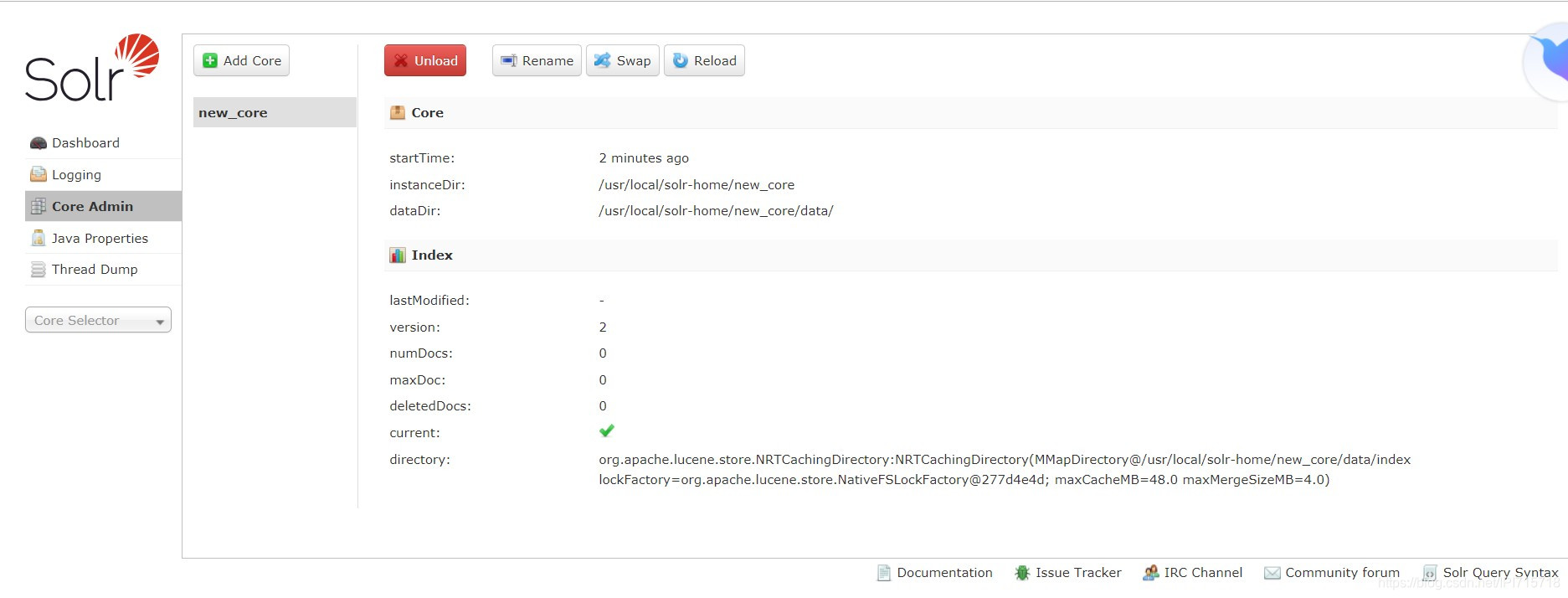The width and height of the screenshot is (1568, 598).
Task: Click the Solr Query Syntax icon
Action: tap(1430, 573)
